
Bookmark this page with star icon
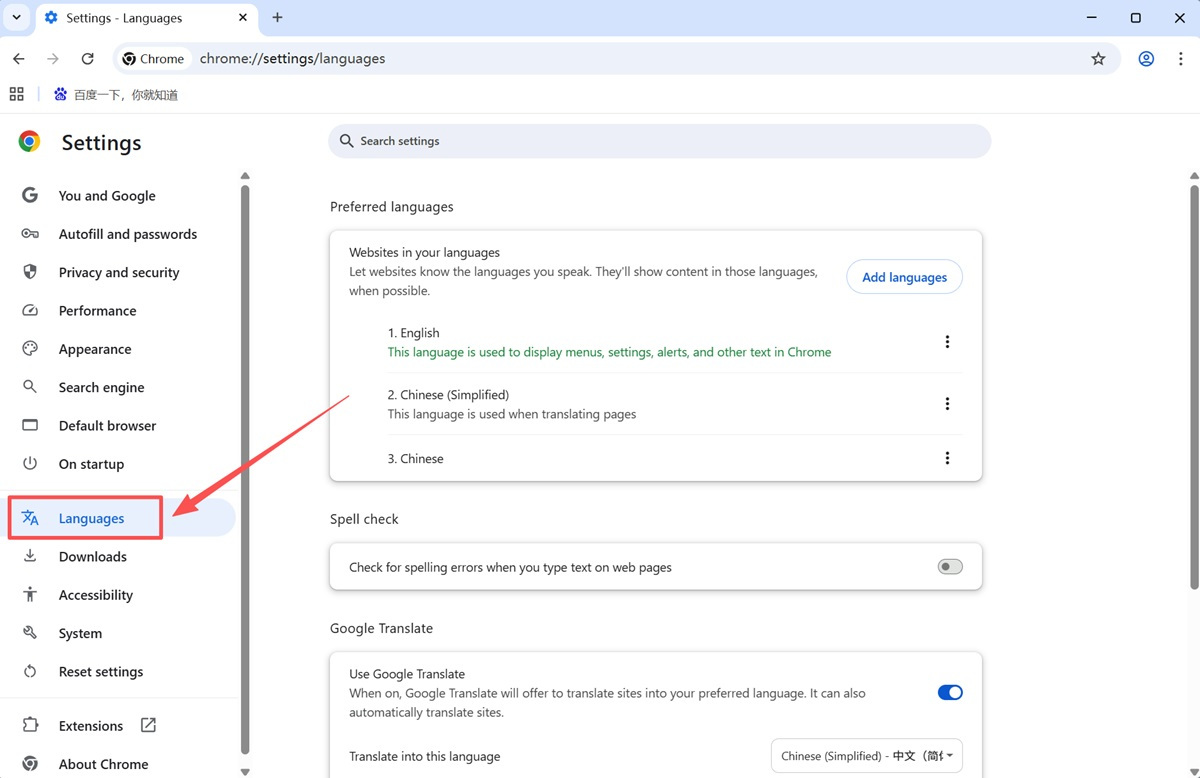(x=1098, y=59)
